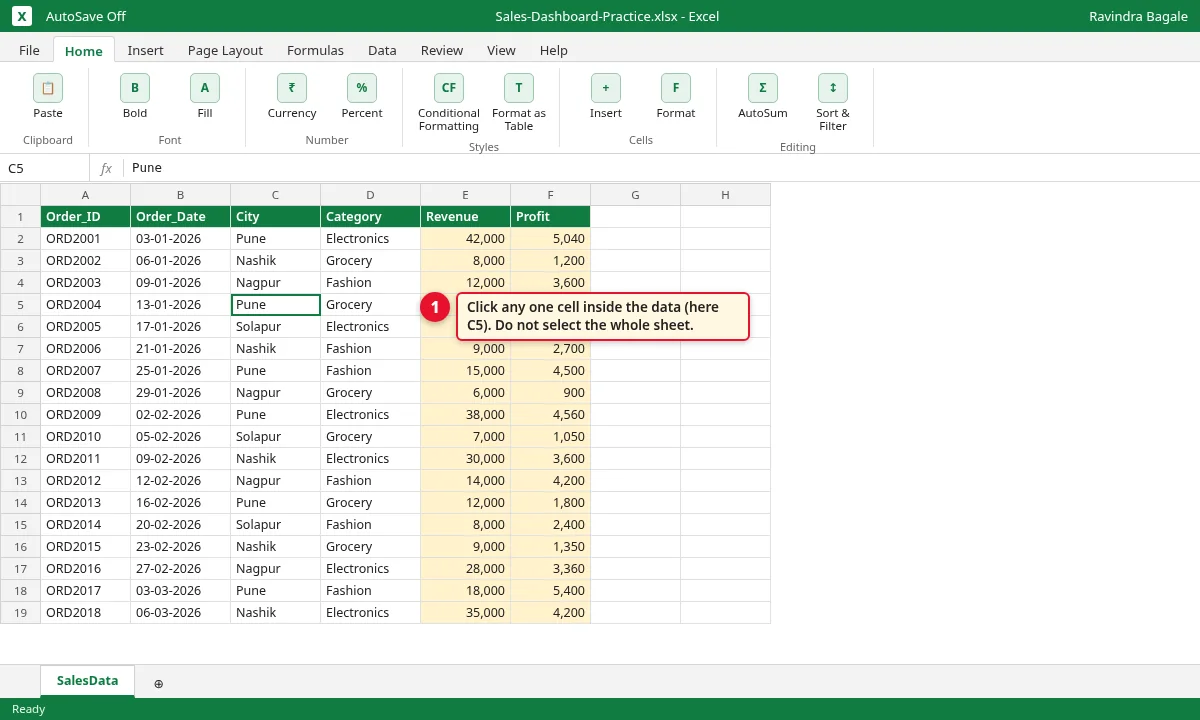Open the View ribbon tab
Viewport: 1200px width, 720px height.
pos(501,50)
